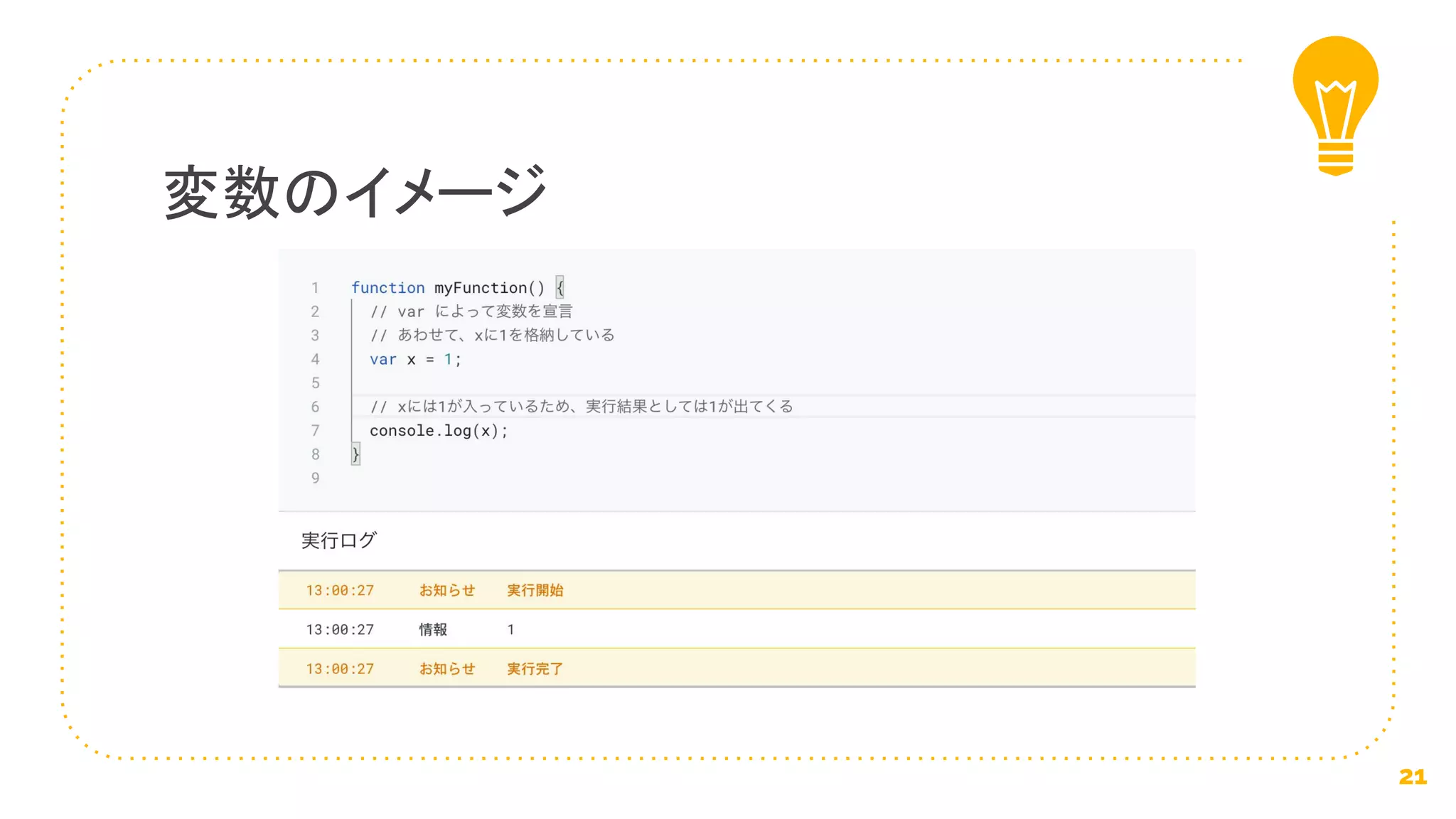Click the comment 'あわせて、xに1を格納している'

pyautogui.click(x=492, y=335)
